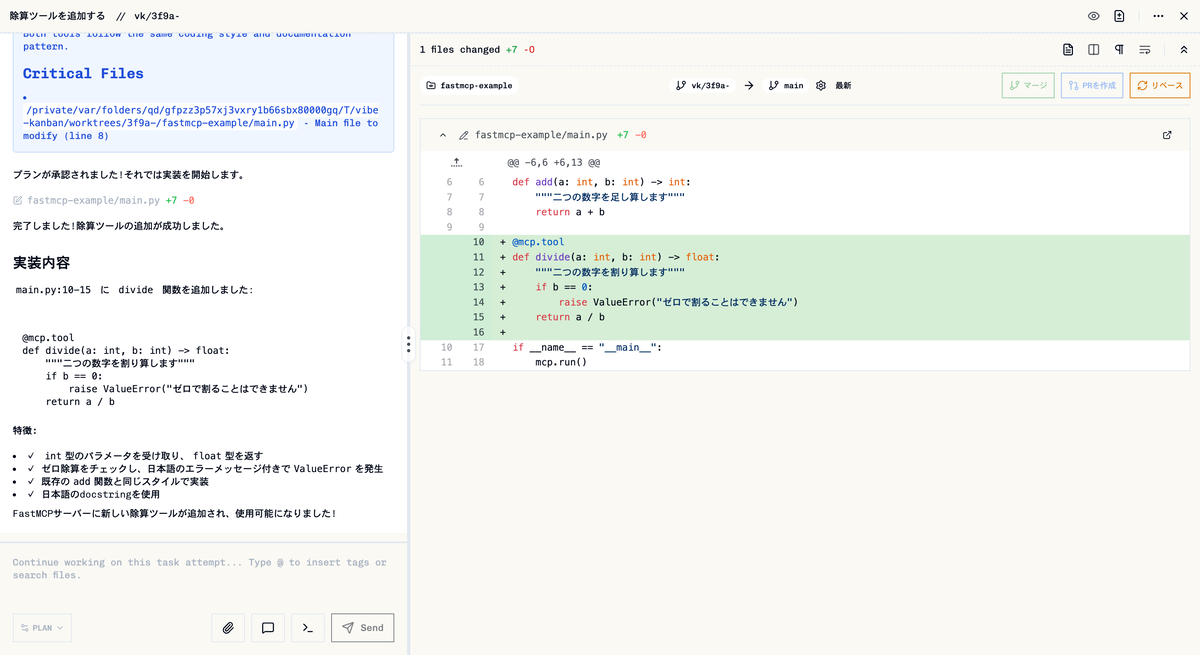Toggle whitespace pilcrow icon
1200x655 pixels.
pyautogui.click(x=1119, y=49)
